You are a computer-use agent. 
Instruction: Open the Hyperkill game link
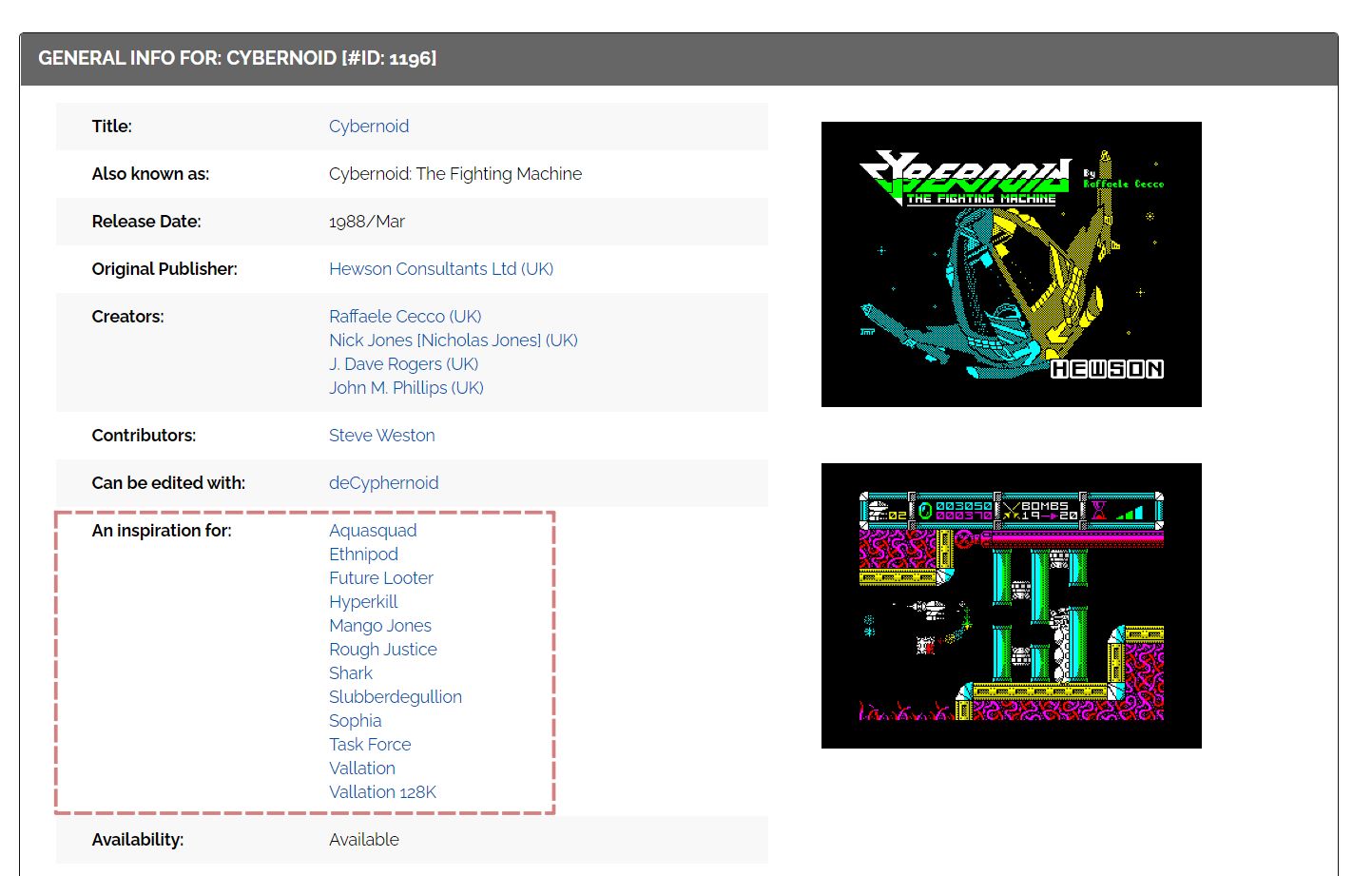coord(363,602)
